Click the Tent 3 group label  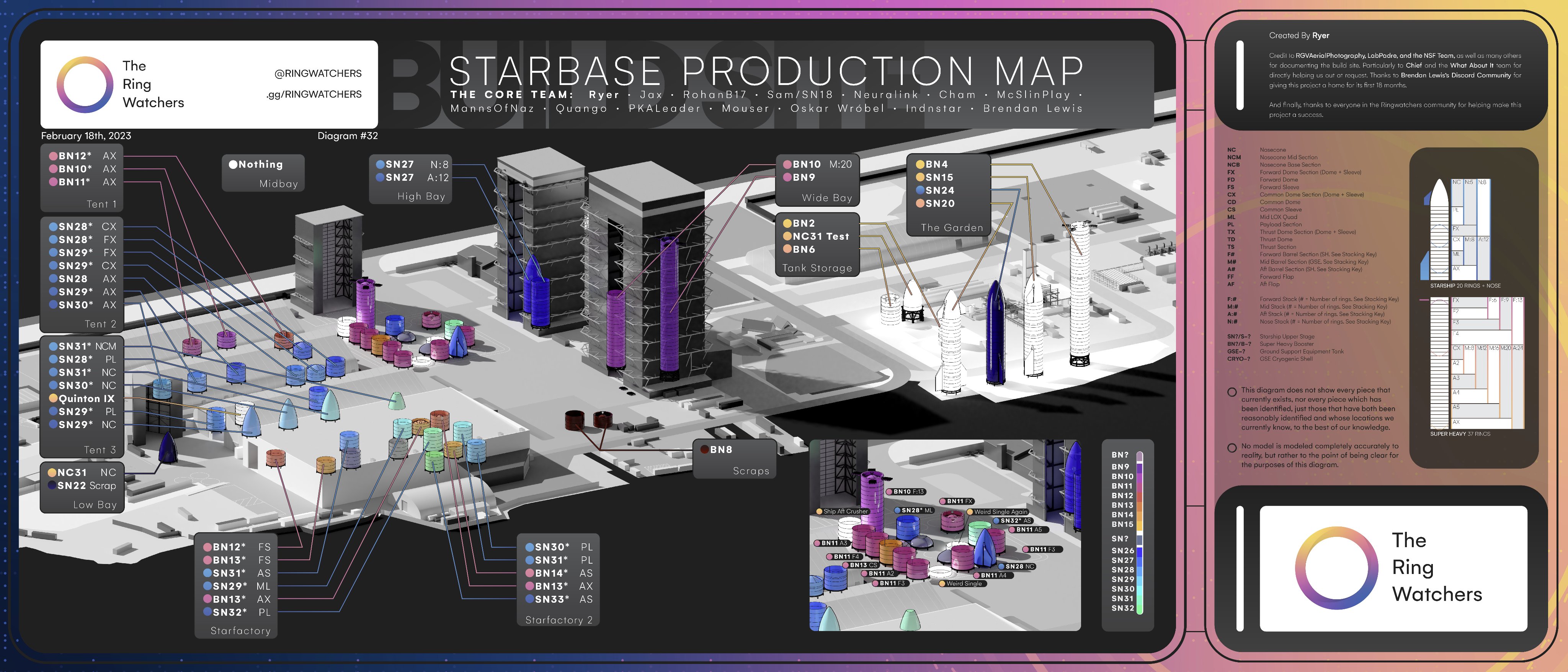tap(100, 450)
